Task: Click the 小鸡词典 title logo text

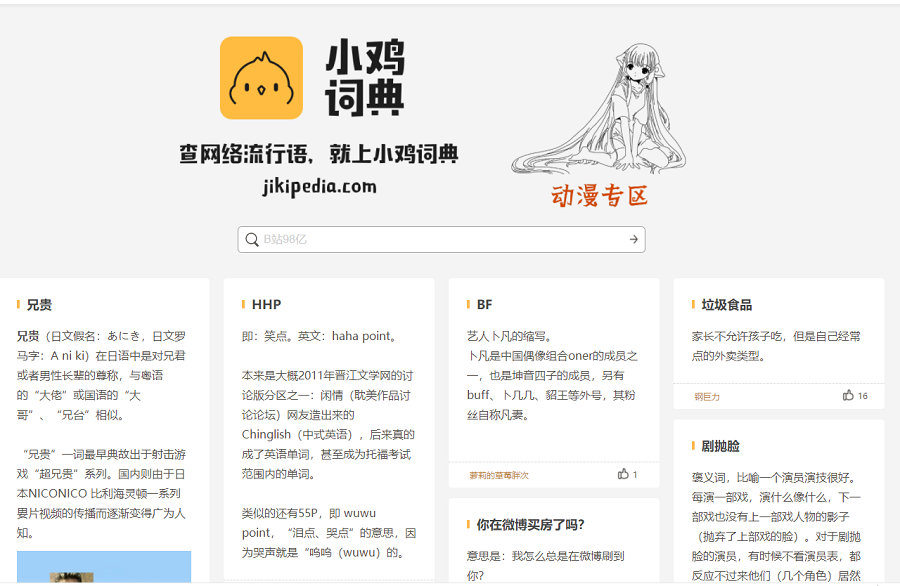Action: [365, 77]
